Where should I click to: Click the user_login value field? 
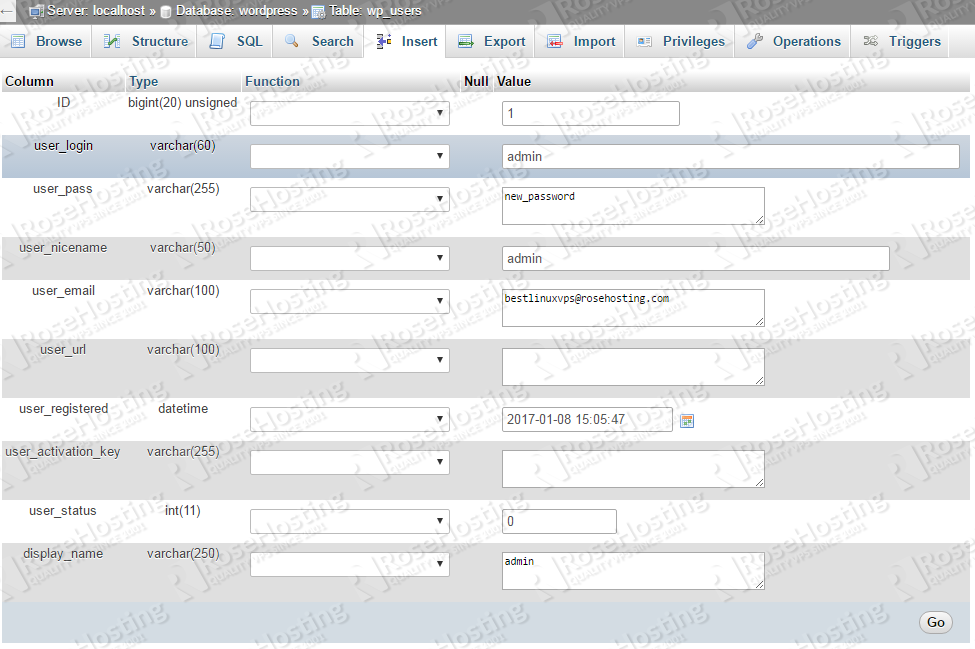pos(731,156)
